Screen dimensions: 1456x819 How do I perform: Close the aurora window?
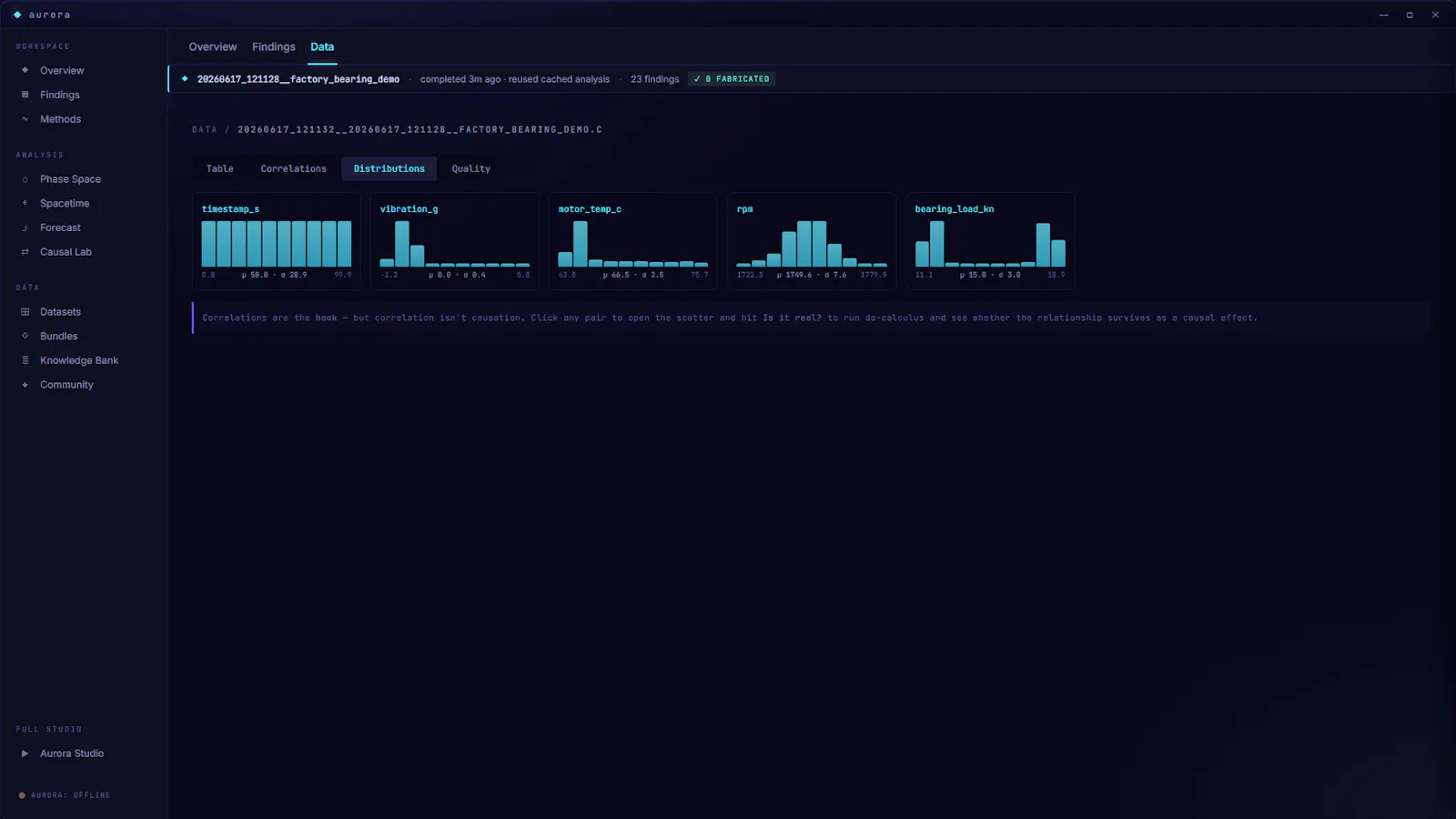pos(1435,15)
